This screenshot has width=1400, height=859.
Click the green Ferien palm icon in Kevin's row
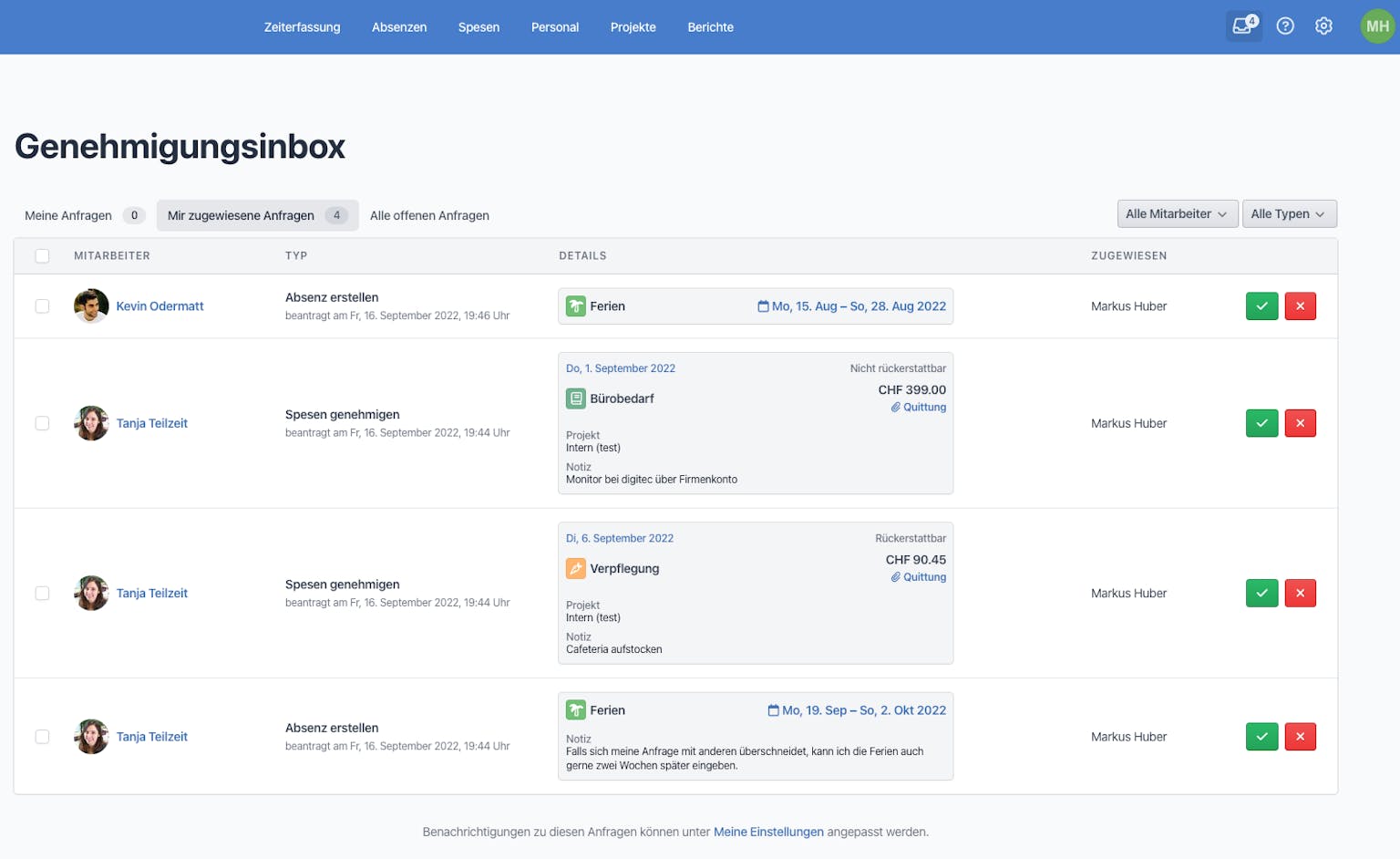coord(575,306)
